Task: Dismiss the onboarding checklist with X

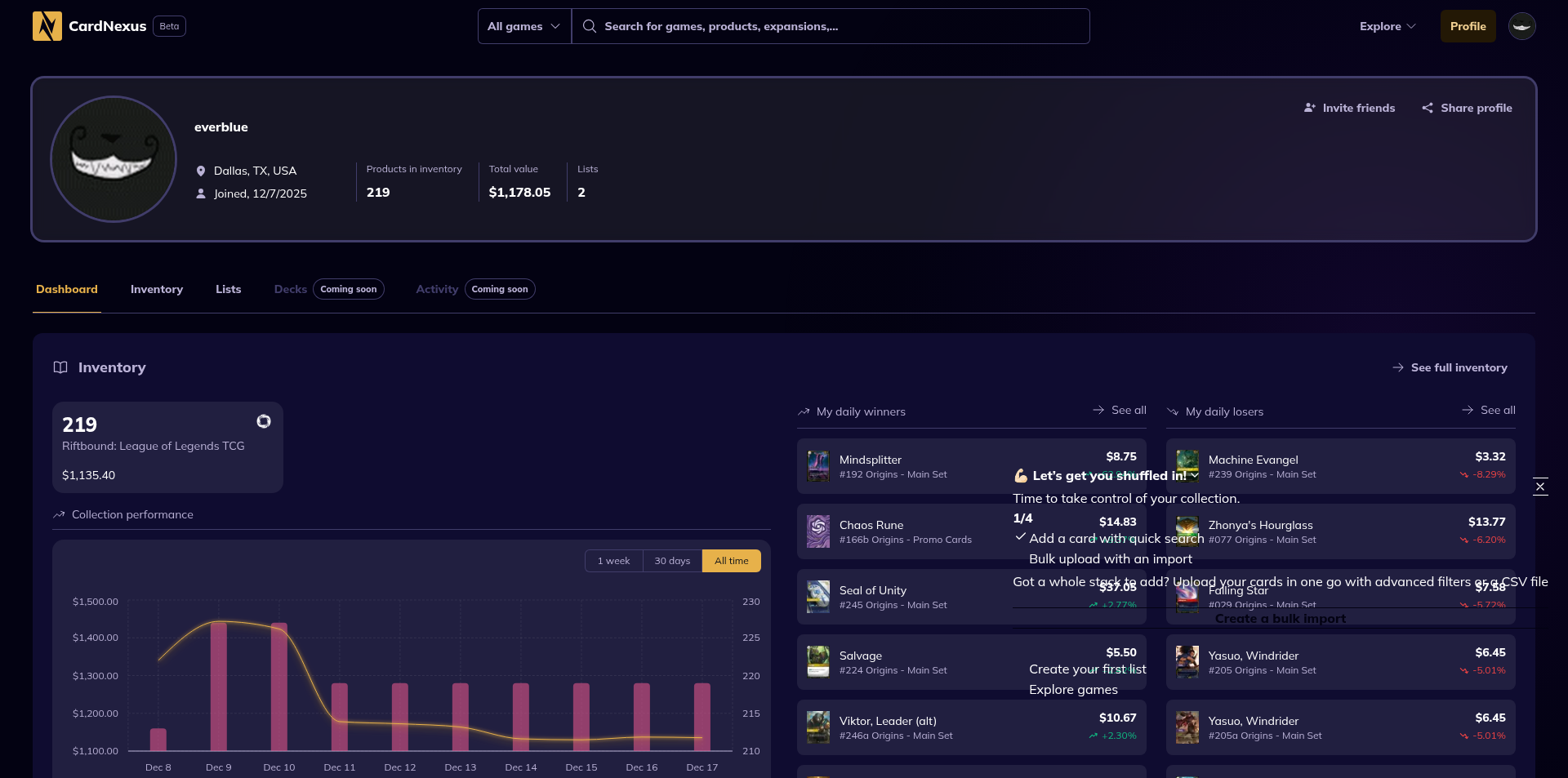Action: (1539, 487)
